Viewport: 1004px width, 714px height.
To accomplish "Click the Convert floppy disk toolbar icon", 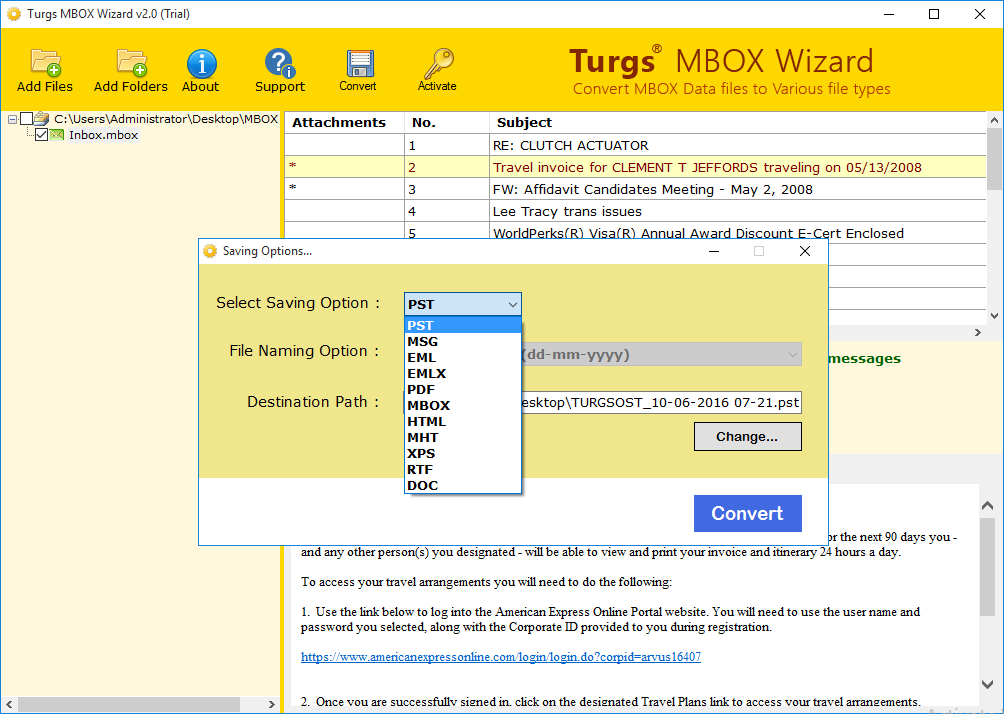I will tap(360, 63).
